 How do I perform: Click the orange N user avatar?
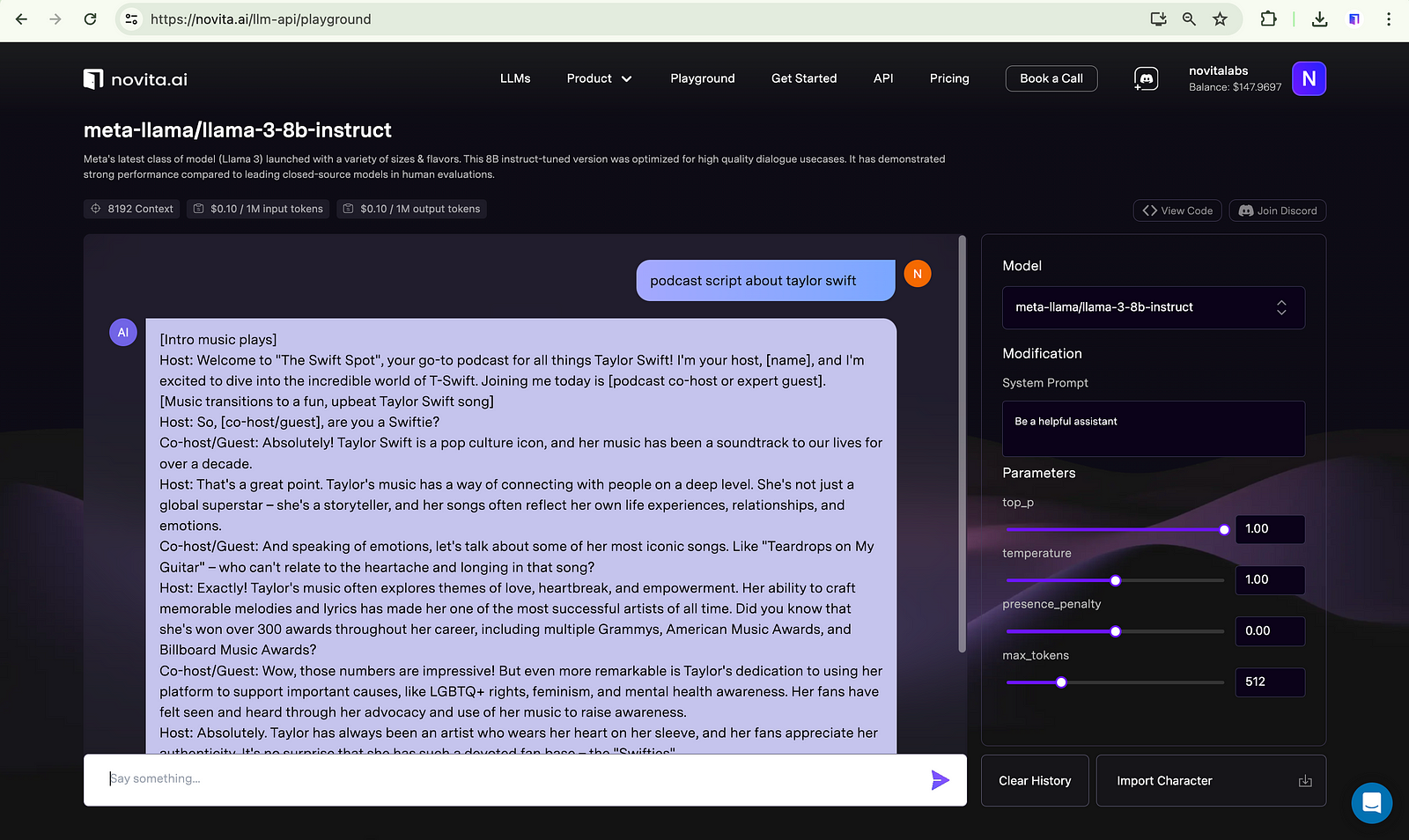(x=918, y=274)
